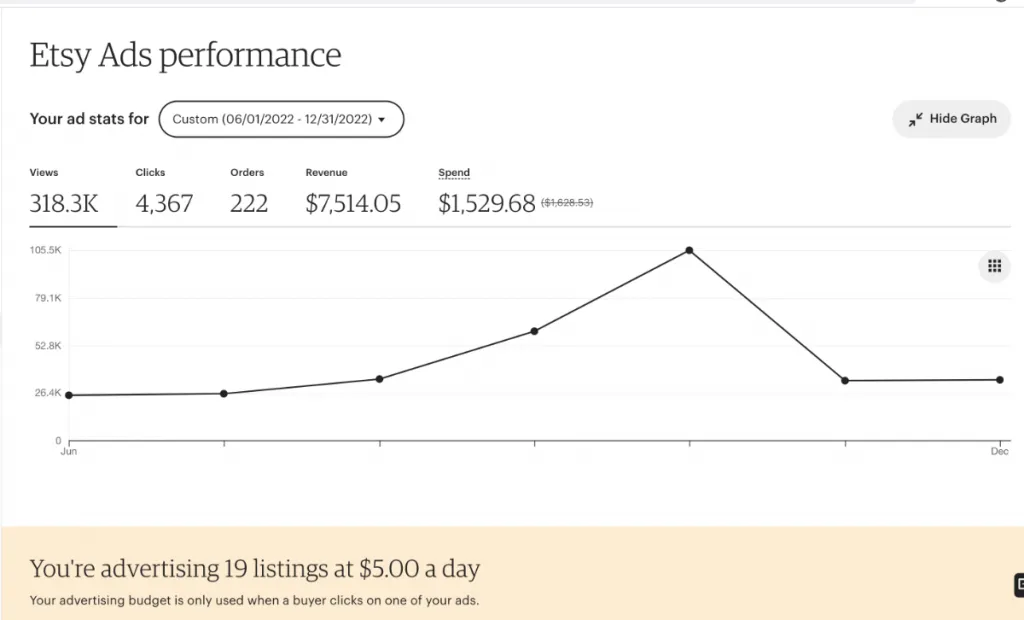Click the peak data point near 105.5K
This screenshot has height=620, width=1024.
pos(689,250)
